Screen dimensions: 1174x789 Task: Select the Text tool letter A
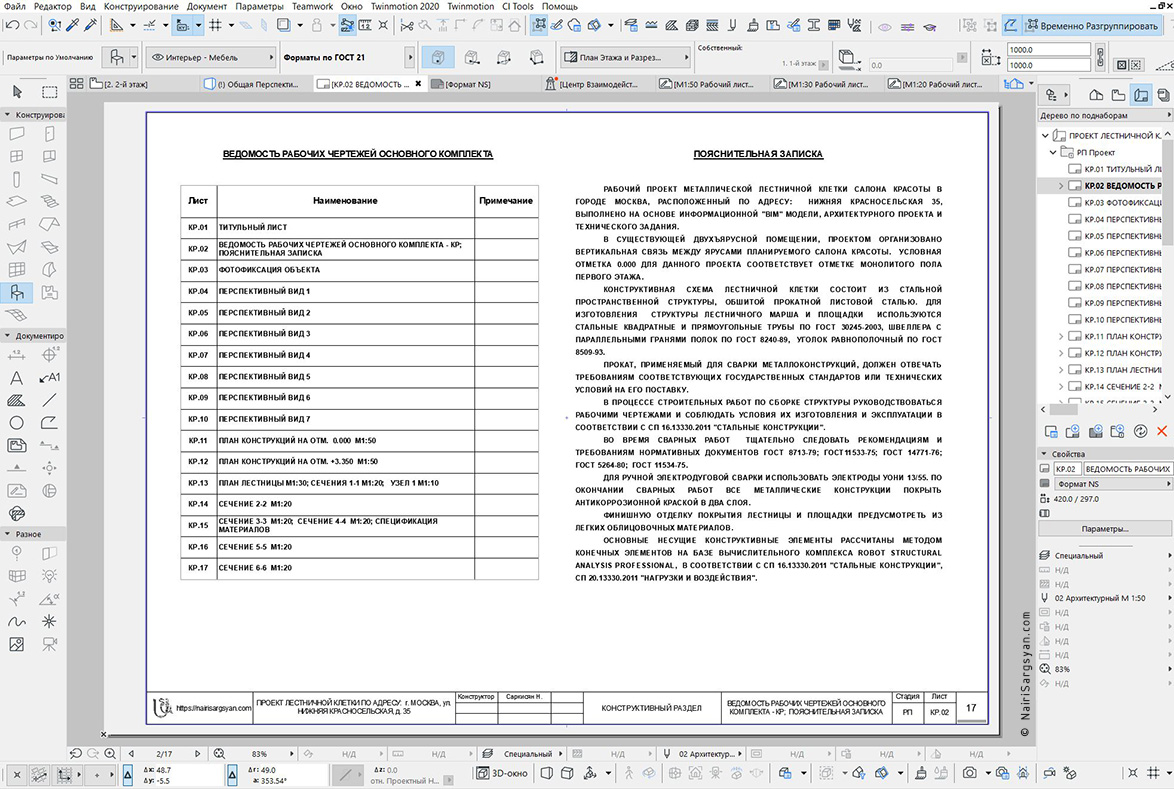[16, 378]
